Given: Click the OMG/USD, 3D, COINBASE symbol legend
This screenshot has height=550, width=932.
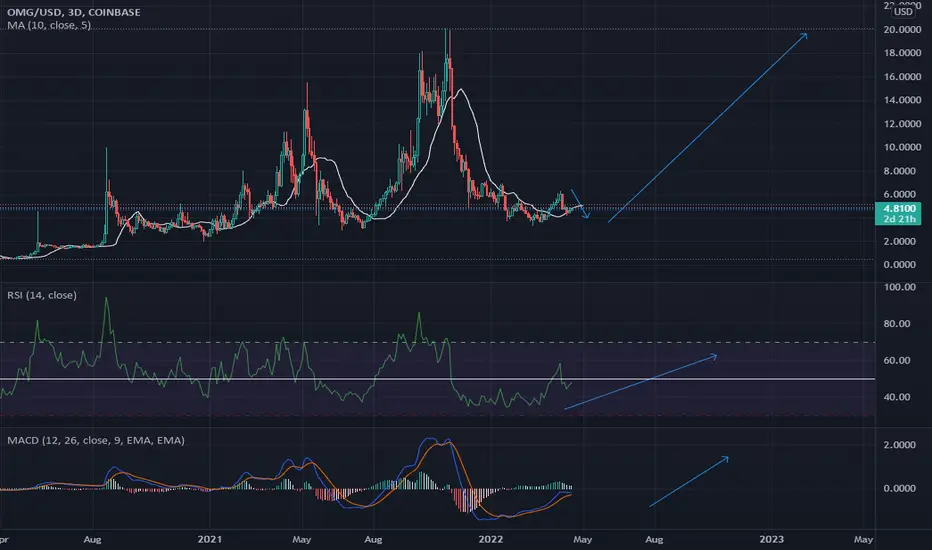Looking at the screenshot, I should click(74, 12).
